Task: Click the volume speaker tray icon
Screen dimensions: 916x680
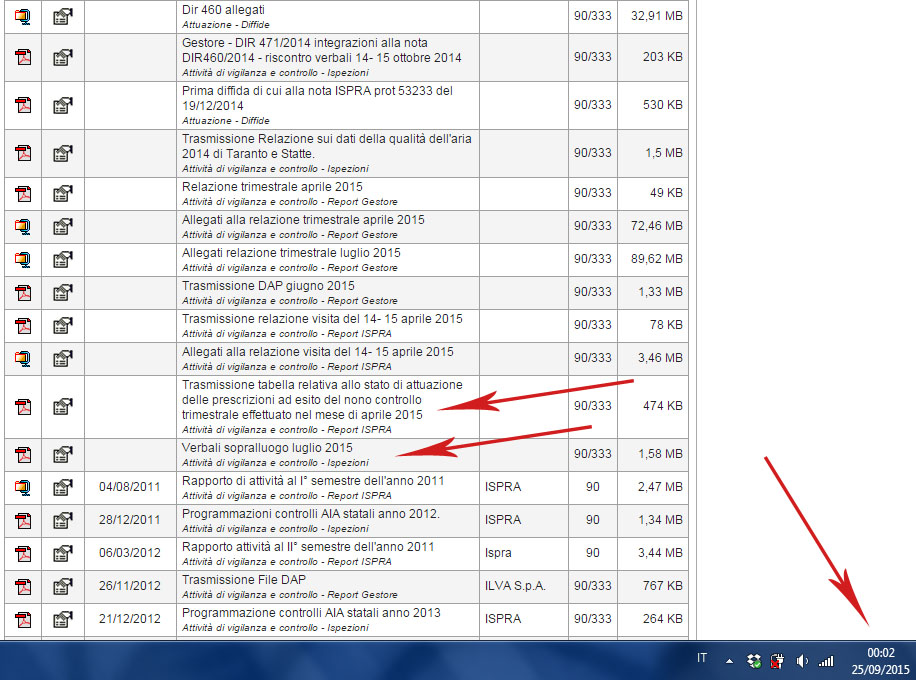Action: pos(802,661)
